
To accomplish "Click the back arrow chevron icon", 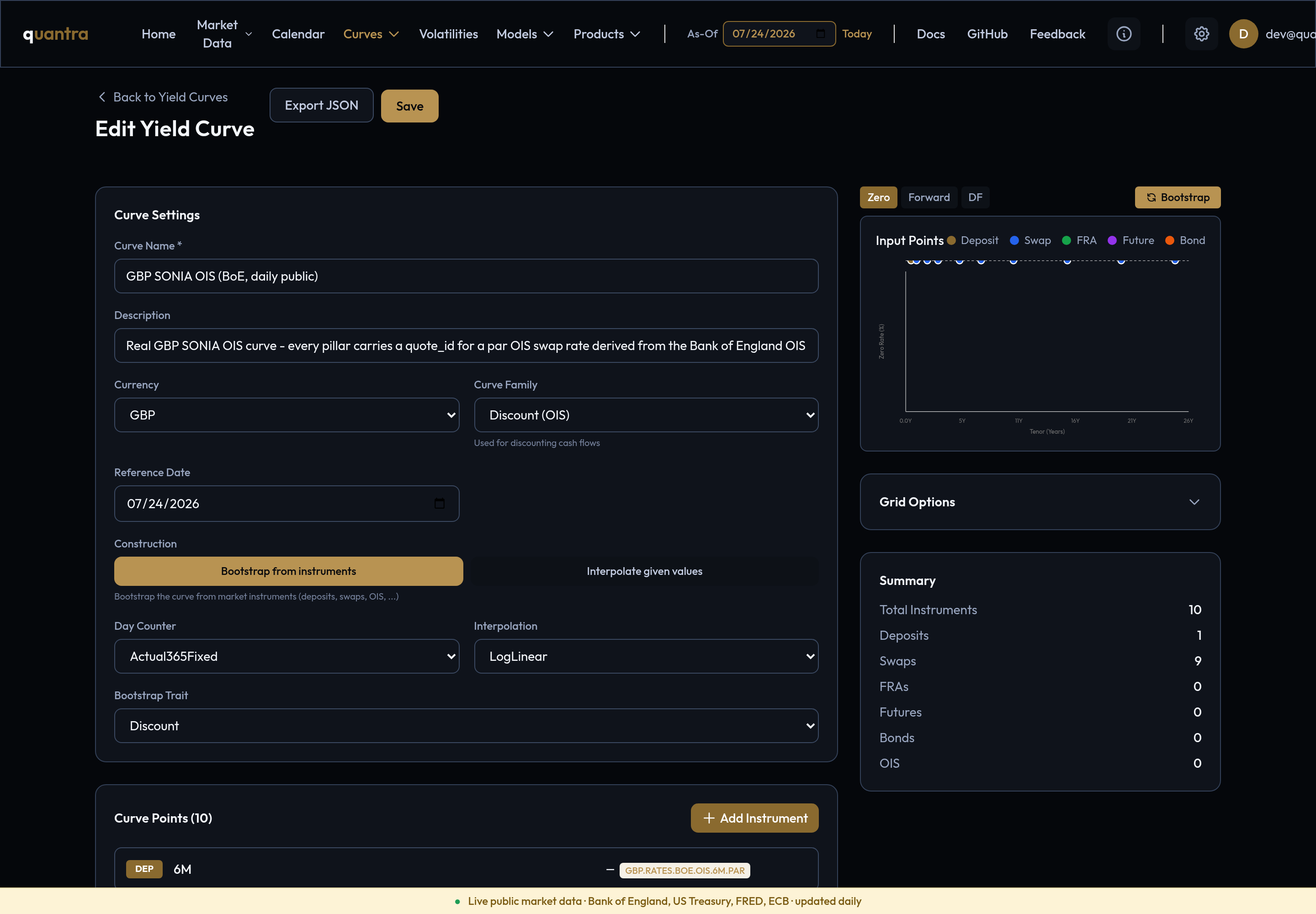I will click(x=102, y=97).
